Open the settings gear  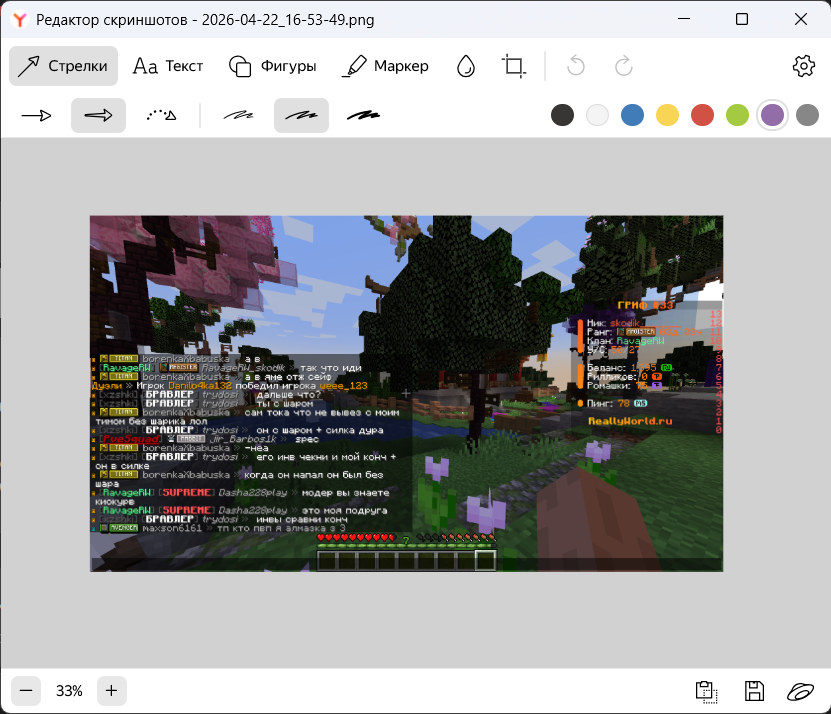point(803,66)
